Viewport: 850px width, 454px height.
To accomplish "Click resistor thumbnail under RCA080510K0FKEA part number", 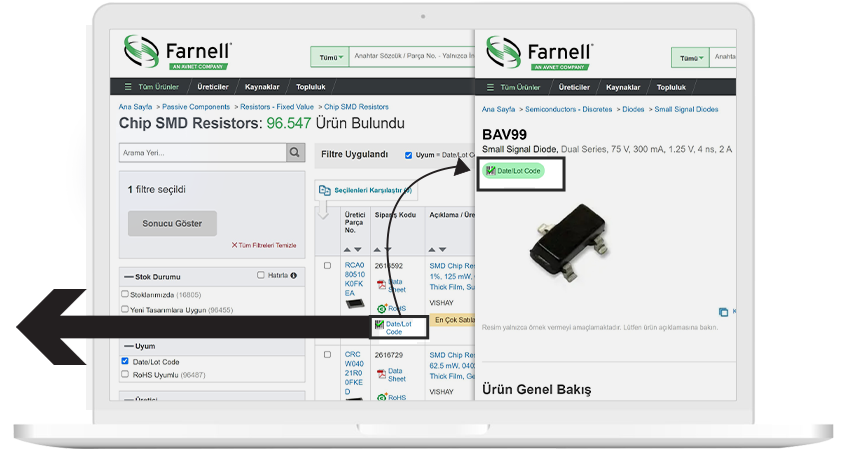I will [355, 304].
